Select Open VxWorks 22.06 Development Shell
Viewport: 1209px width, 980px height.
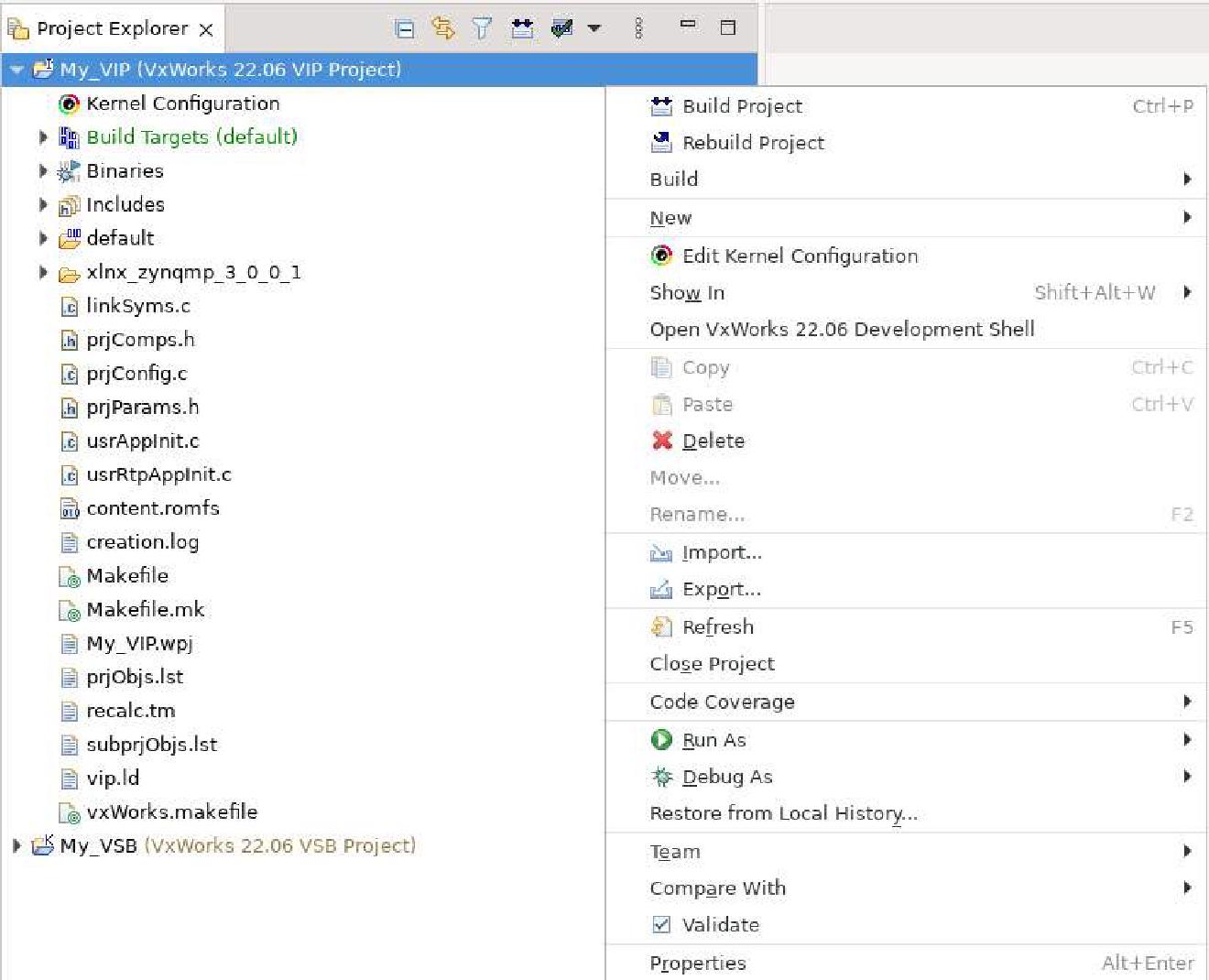click(x=841, y=330)
